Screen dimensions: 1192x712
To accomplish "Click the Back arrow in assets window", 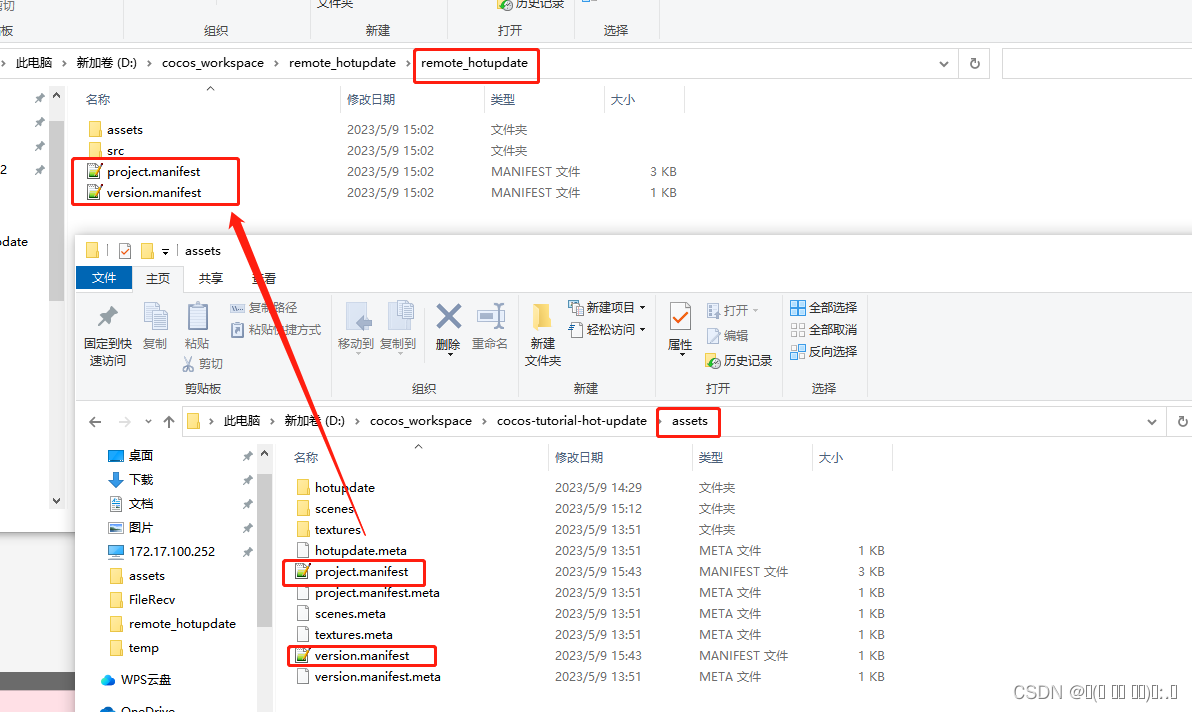I will (95, 422).
